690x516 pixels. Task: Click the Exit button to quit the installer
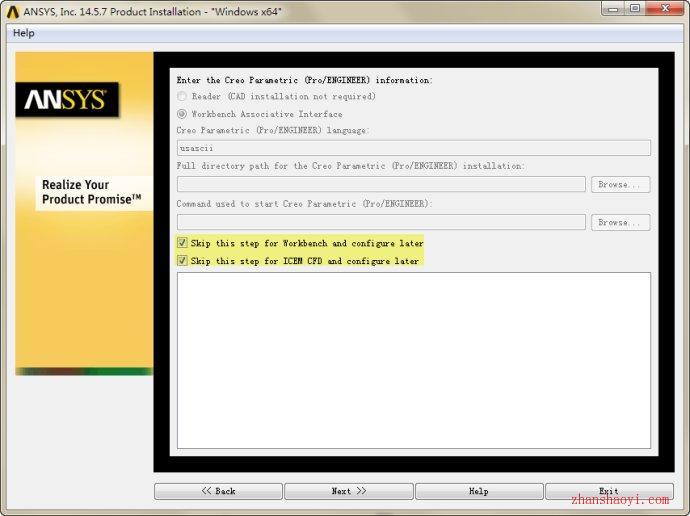(609, 491)
